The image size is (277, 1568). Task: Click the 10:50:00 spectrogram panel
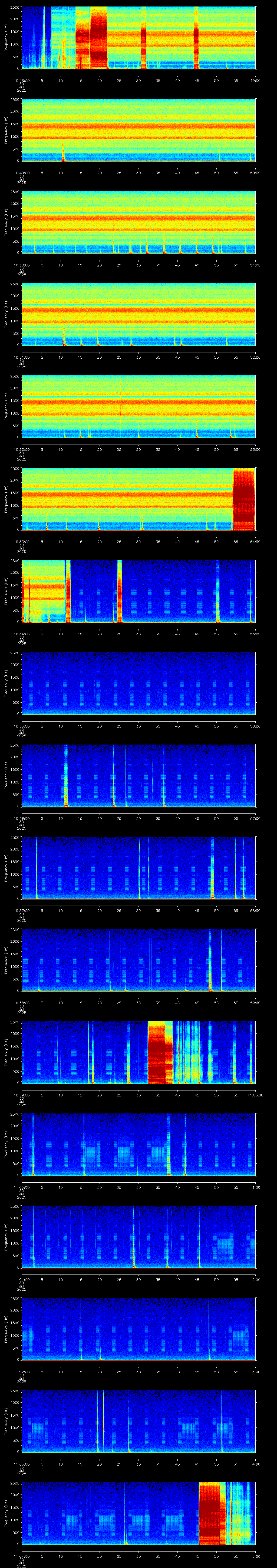click(139, 223)
